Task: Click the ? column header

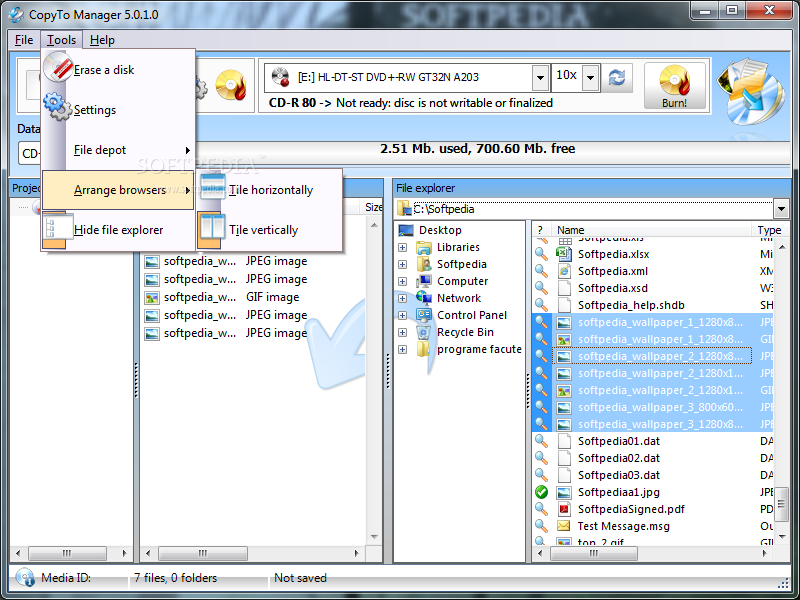Action: (x=541, y=230)
